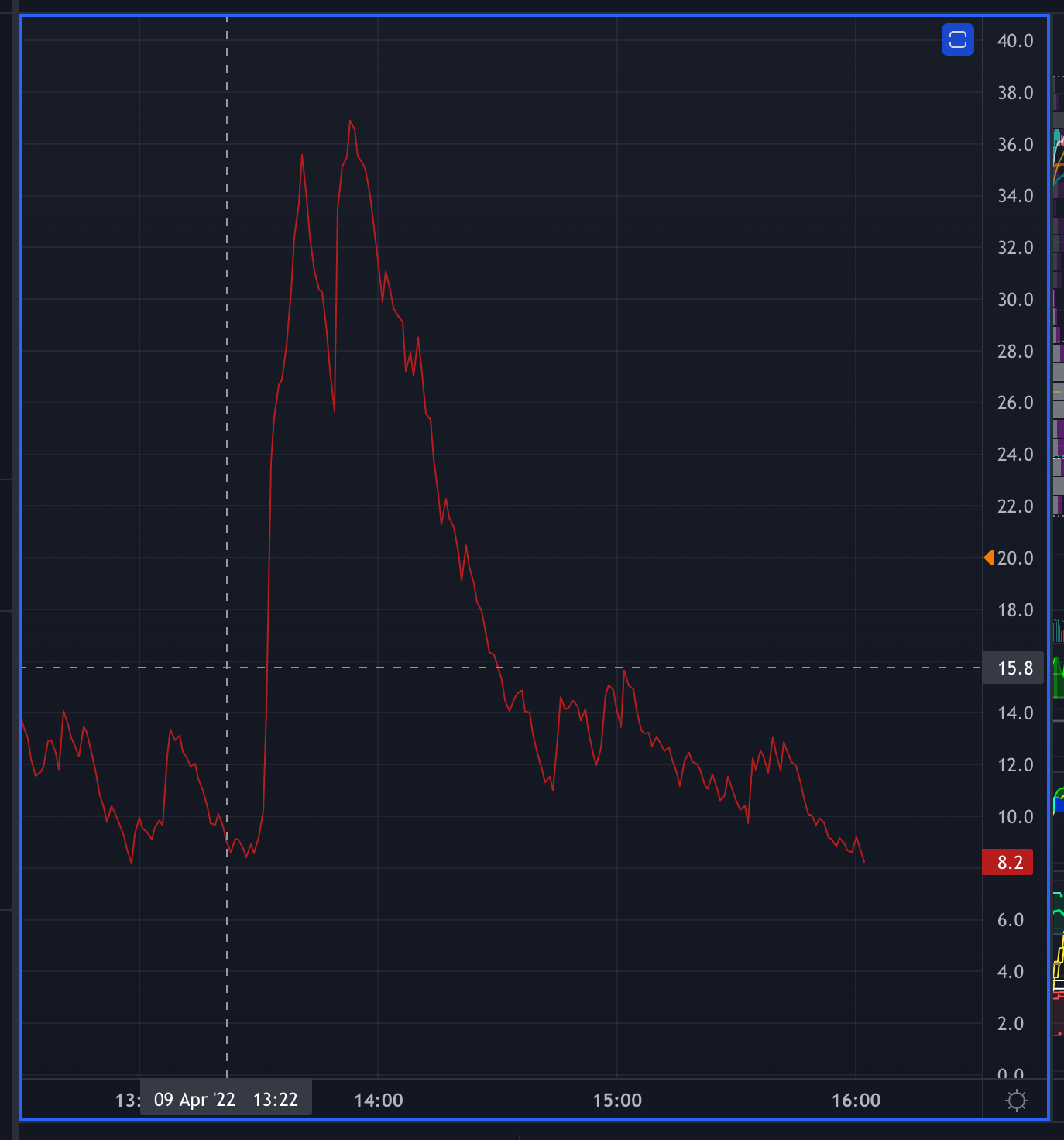The image size is (1064, 1140).
Task: Open chart settings gear icon
Action: click(1016, 1100)
